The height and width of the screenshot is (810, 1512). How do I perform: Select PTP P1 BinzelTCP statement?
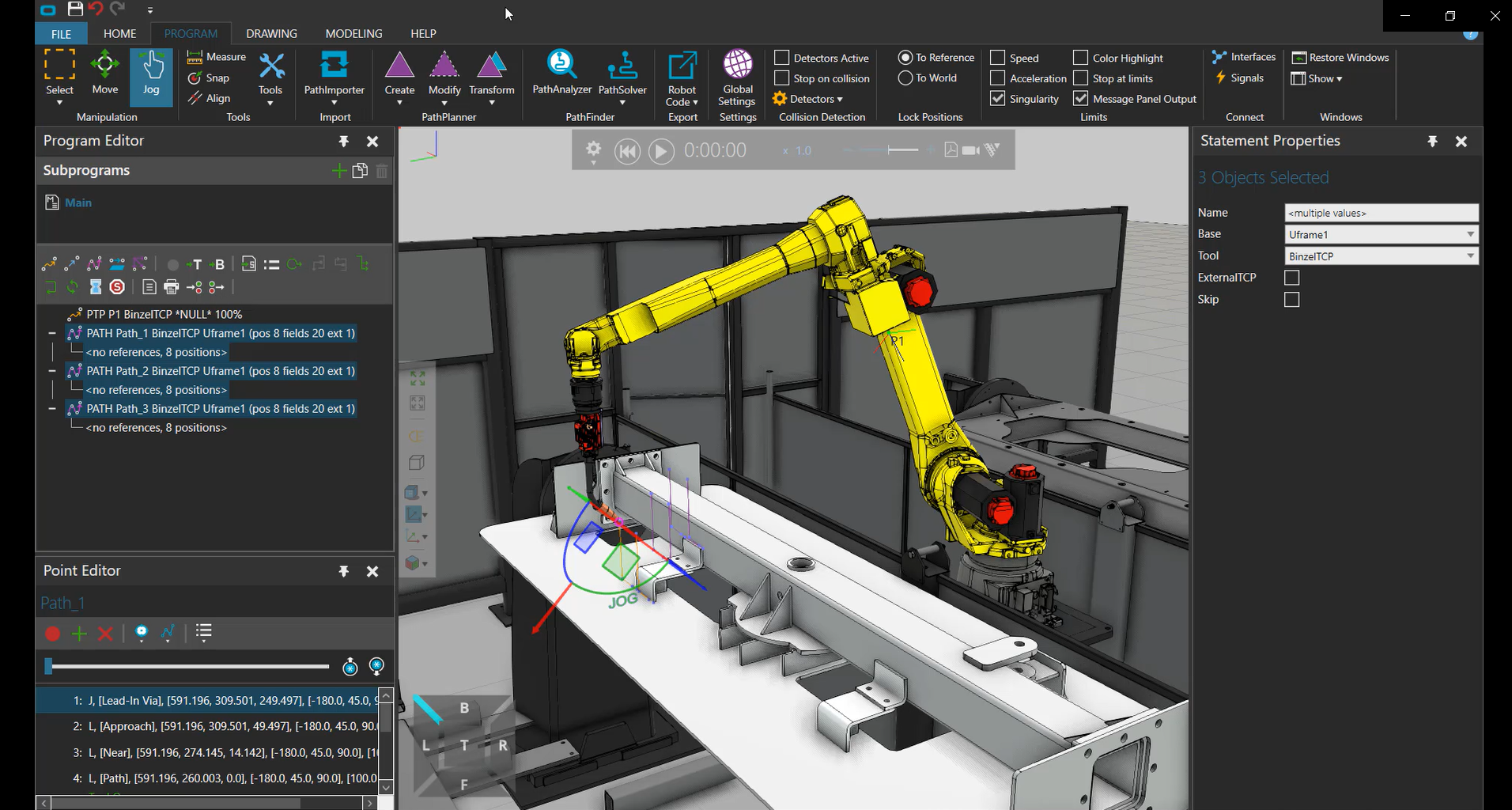(164, 314)
